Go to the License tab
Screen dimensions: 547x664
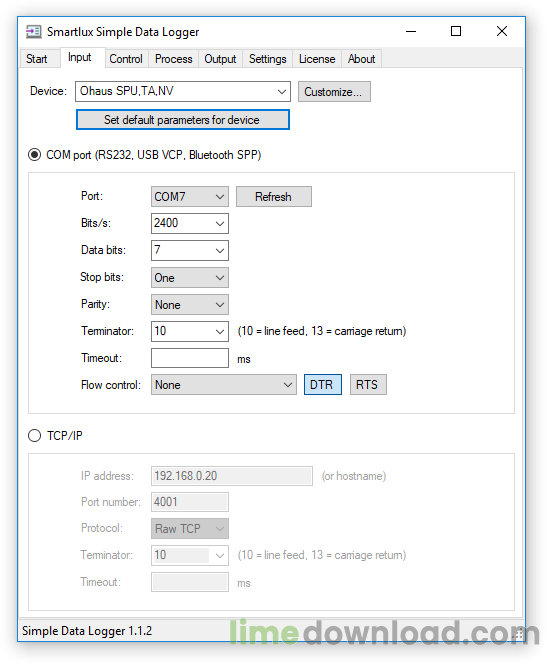(317, 59)
